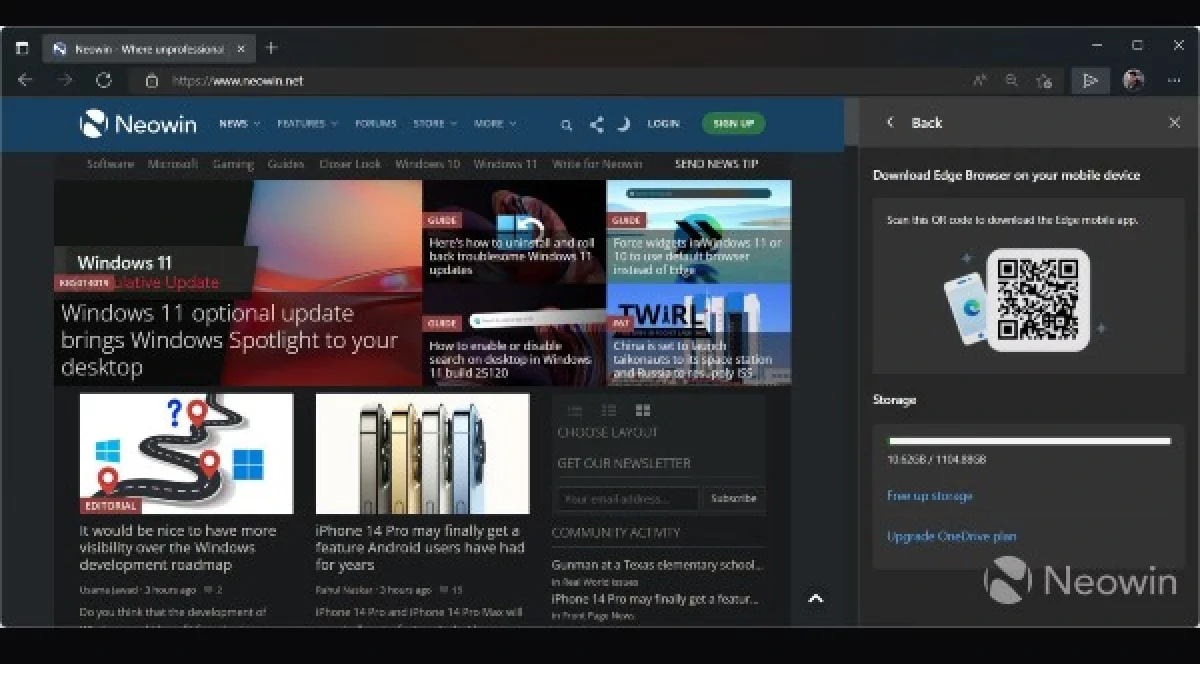
Task: Toggle the Drop send panel icon
Action: (1090, 81)
